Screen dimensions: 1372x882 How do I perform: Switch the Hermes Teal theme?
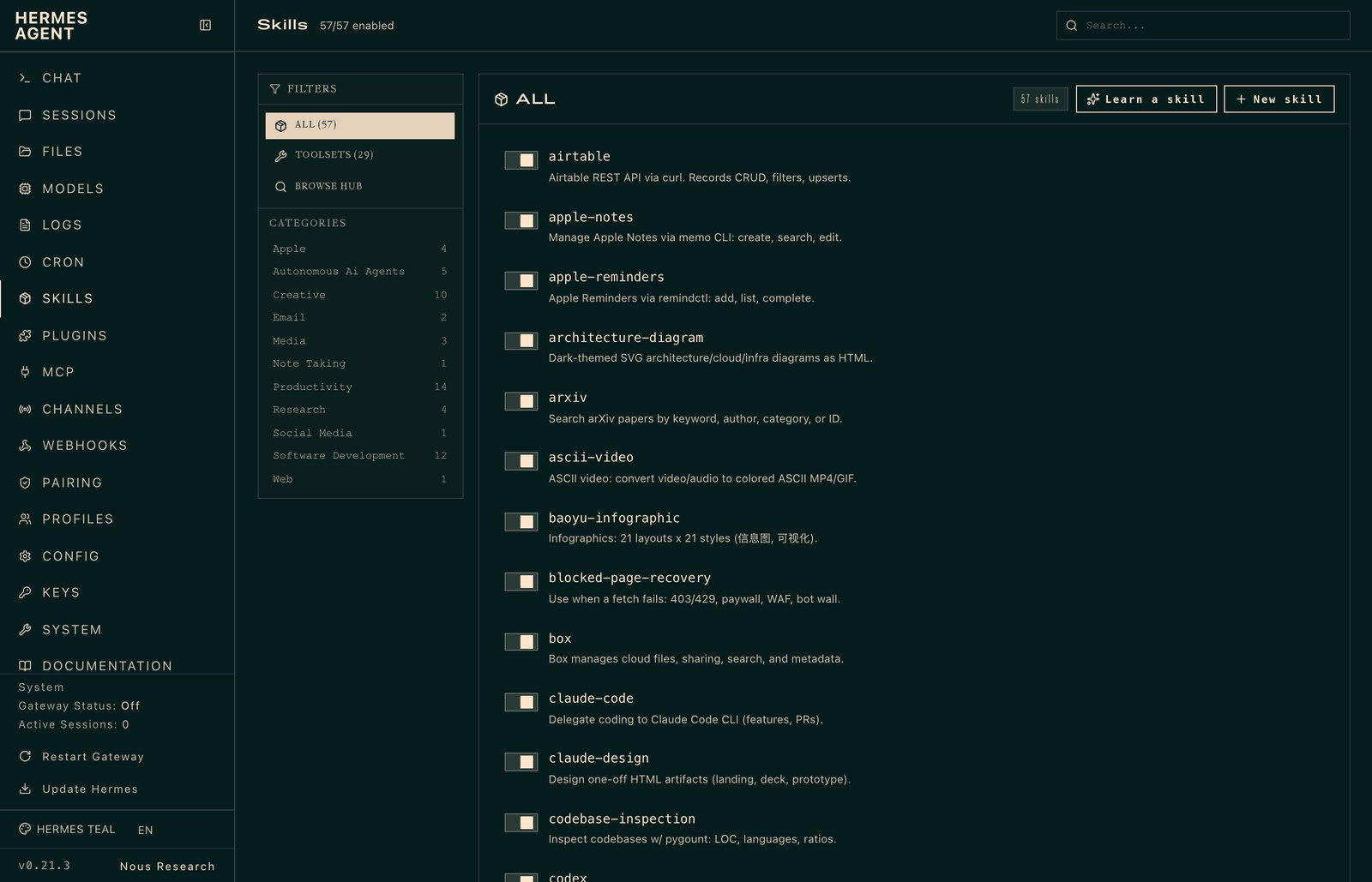tap(67, 830)
